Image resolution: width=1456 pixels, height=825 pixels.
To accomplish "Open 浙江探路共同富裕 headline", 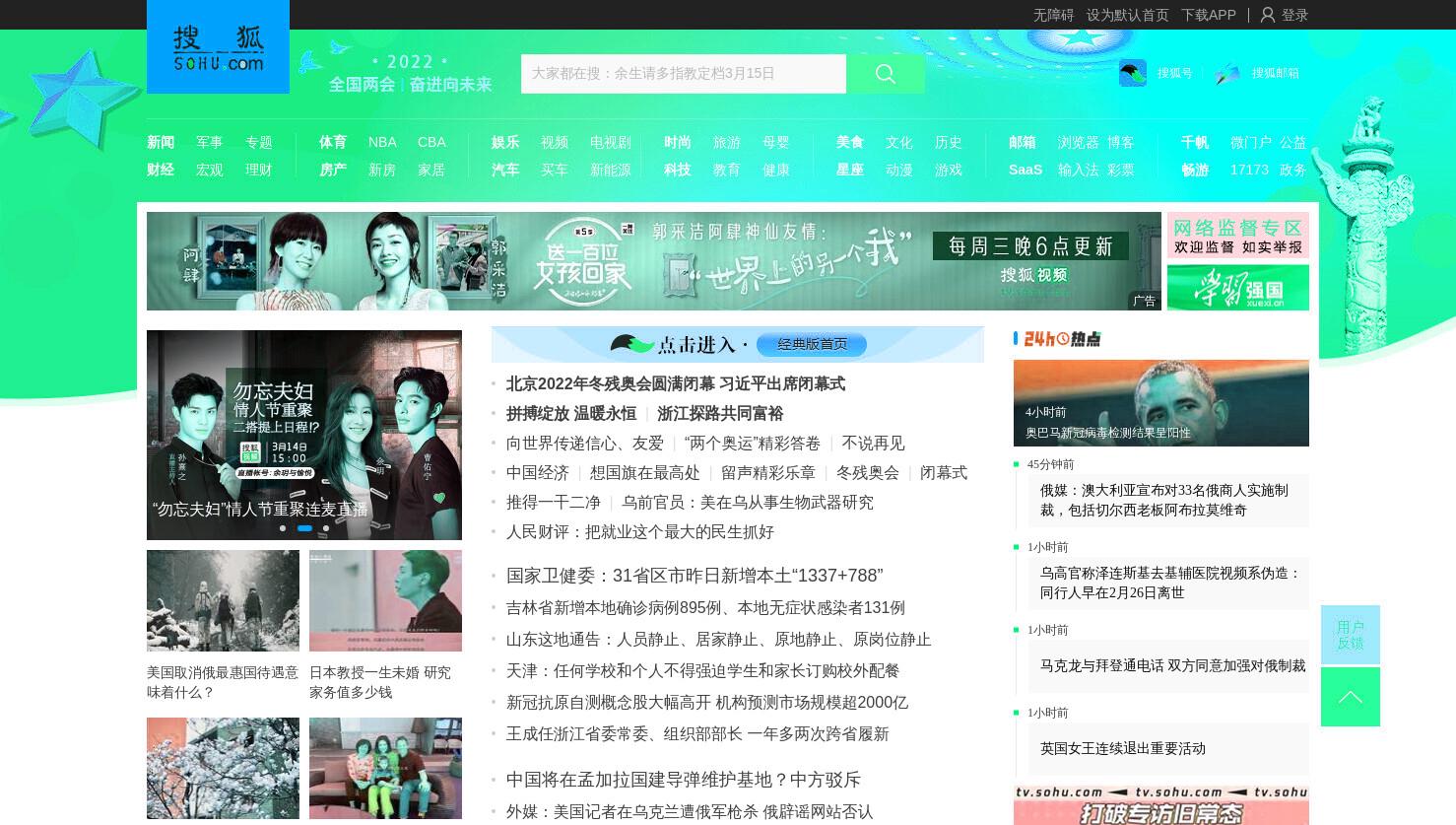I will pos(720,414).
